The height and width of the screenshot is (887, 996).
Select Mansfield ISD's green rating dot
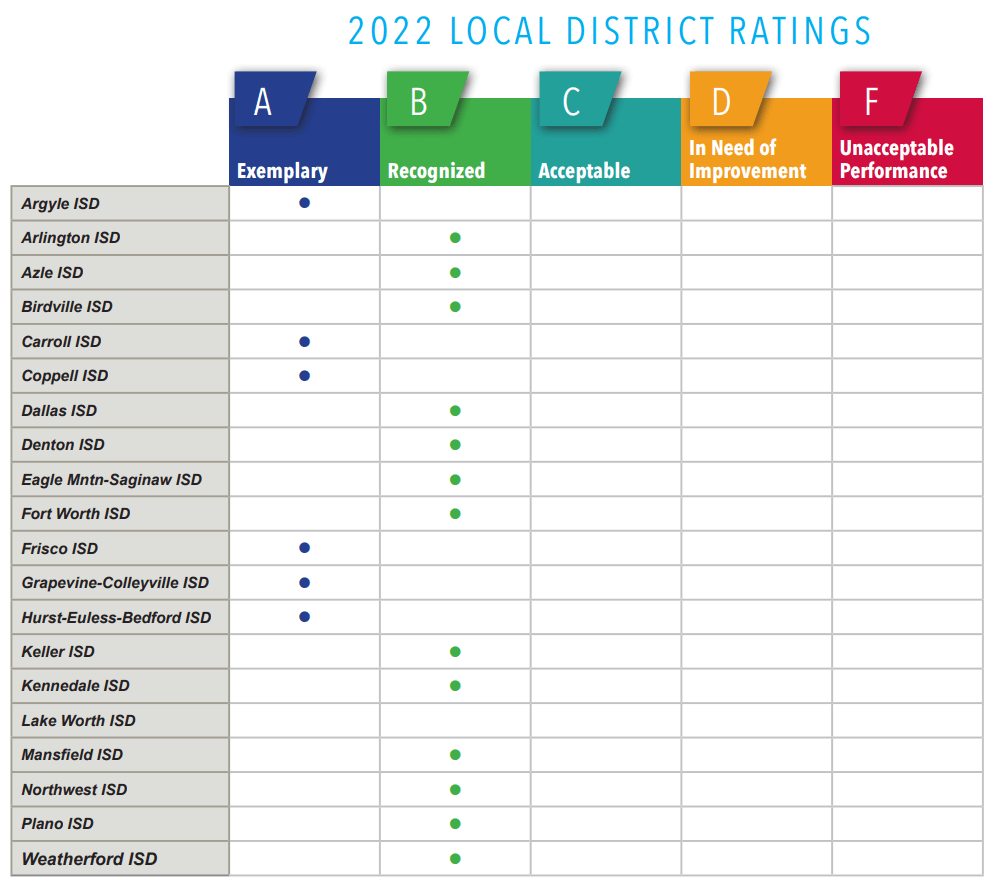click(x=455, y=755)
